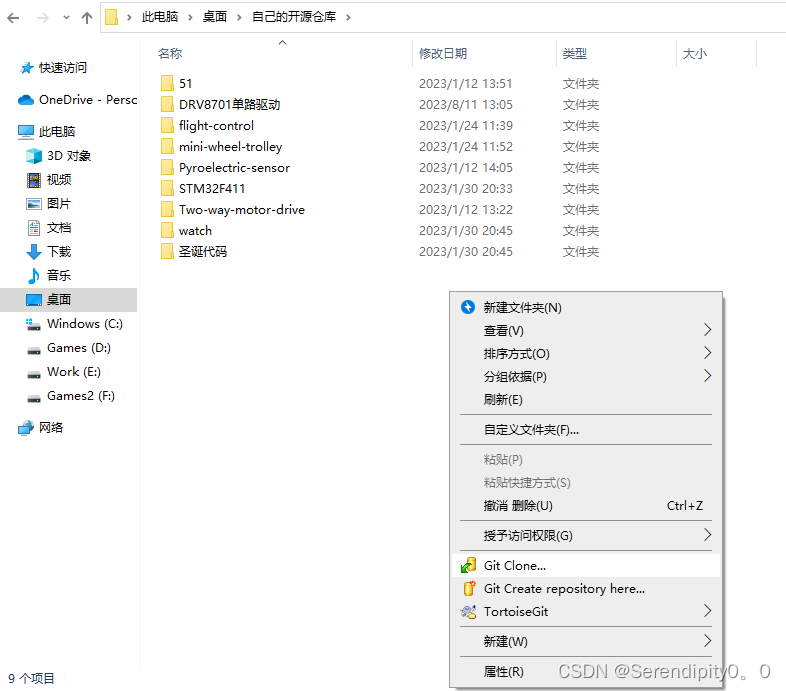
Task: Select the 51 folder icon
Action: [x=167, y=83]
